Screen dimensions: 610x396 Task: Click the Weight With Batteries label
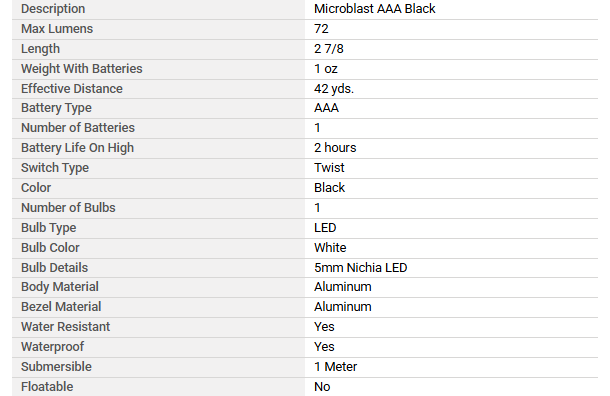click(82, 69)
